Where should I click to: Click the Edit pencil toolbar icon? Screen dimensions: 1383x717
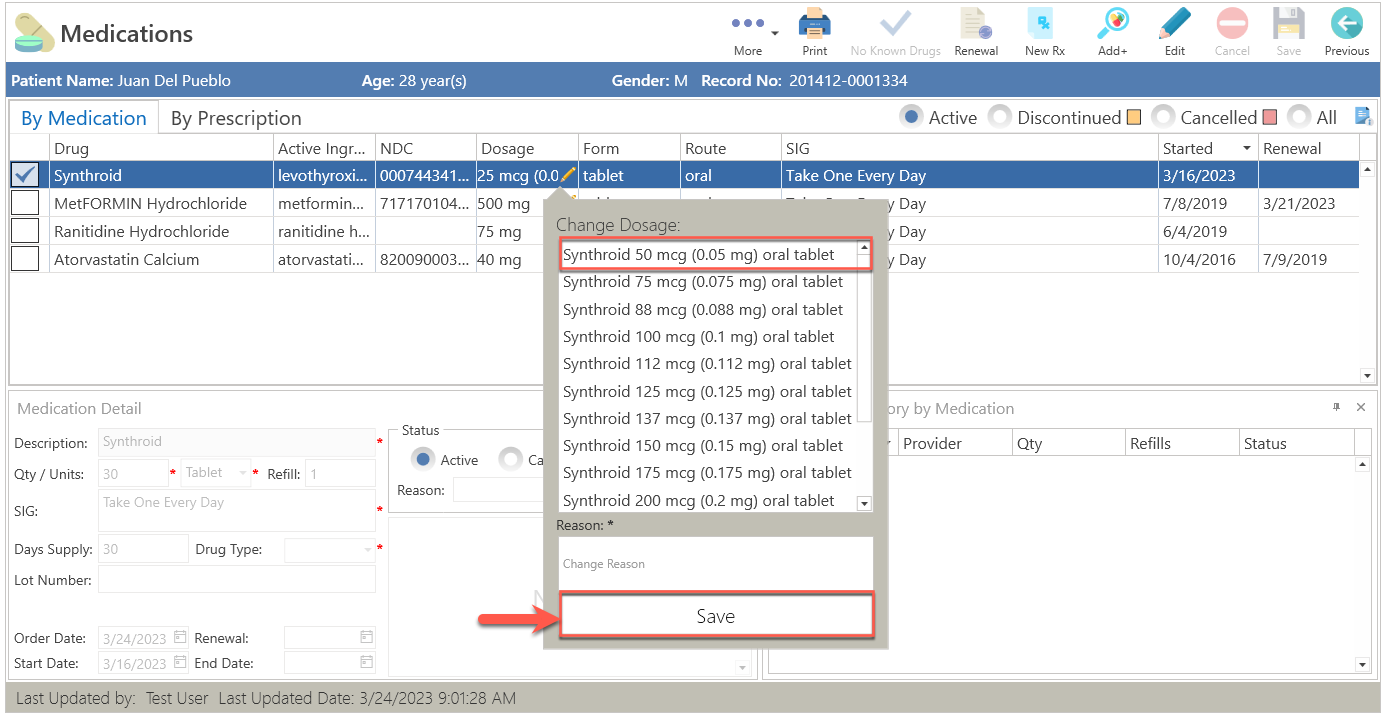[x=1175, y=24]
